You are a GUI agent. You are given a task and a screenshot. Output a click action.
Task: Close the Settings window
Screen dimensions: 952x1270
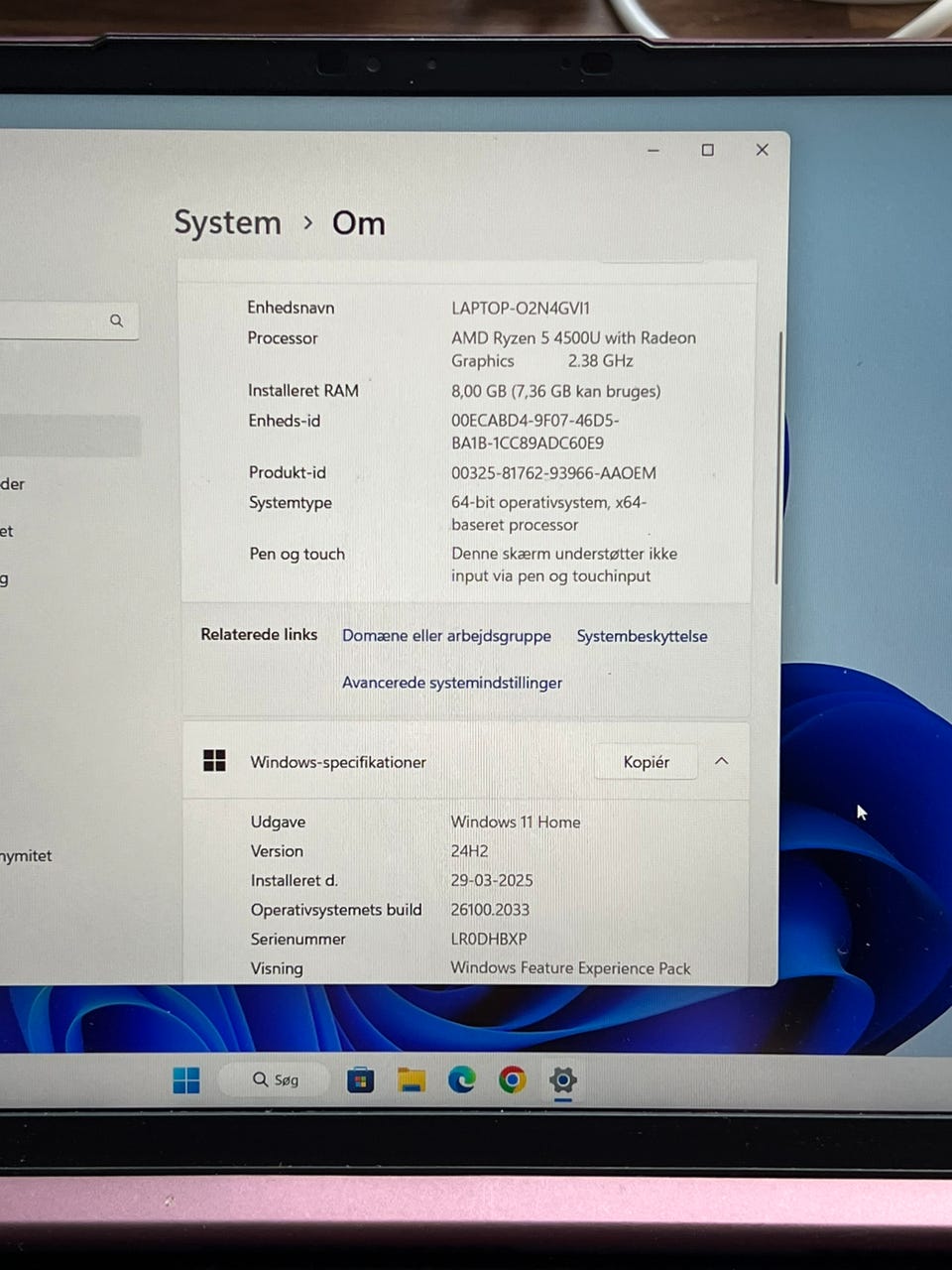click(763, 150)
